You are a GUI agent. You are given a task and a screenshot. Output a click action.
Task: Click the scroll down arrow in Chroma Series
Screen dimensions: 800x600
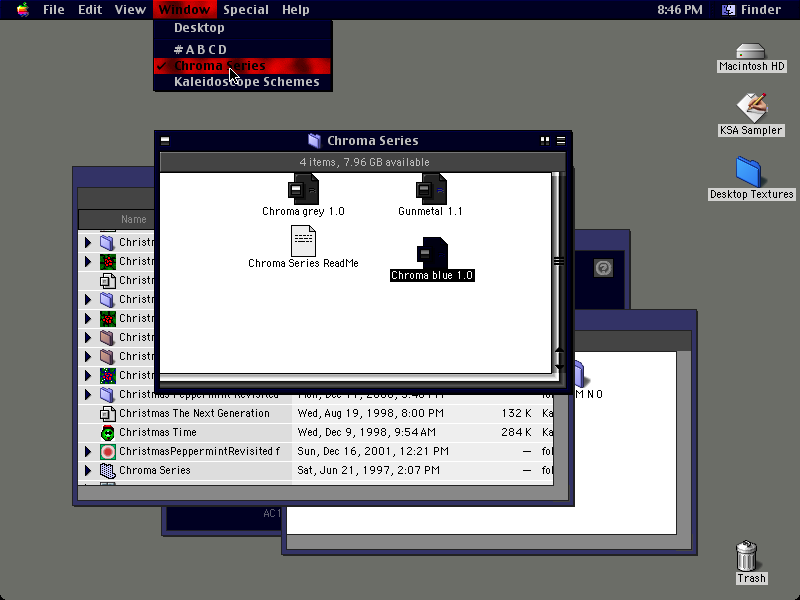(559, 367)
